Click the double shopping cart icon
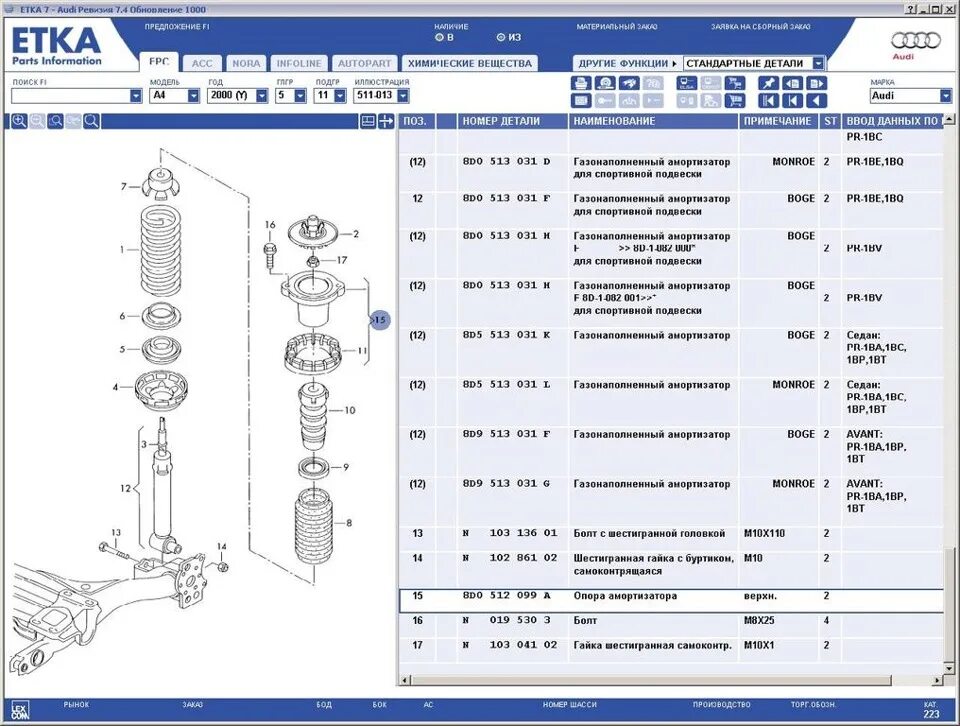 (735, 83)
